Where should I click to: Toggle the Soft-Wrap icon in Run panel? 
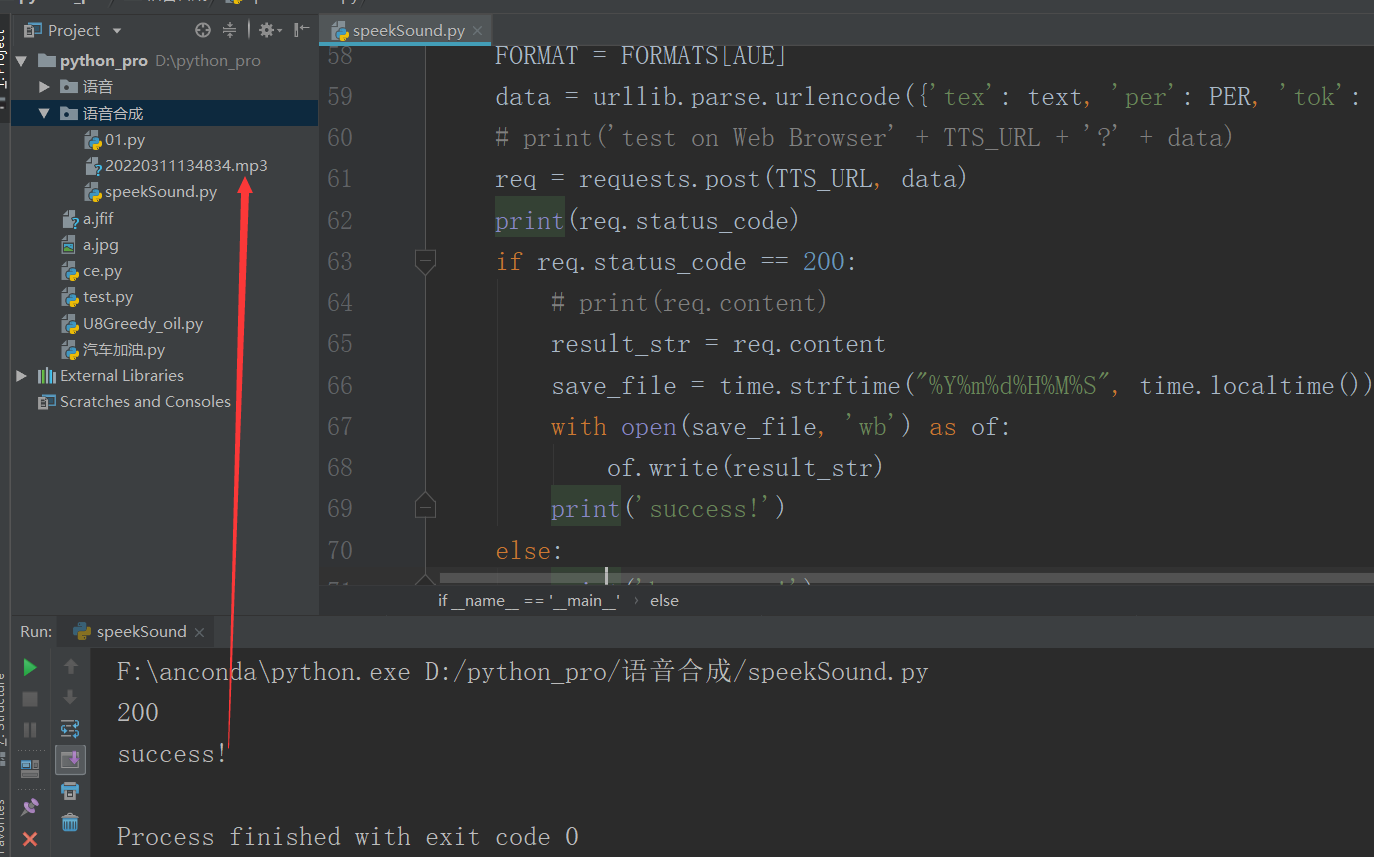pyautogui.click(x=70, y=728)
